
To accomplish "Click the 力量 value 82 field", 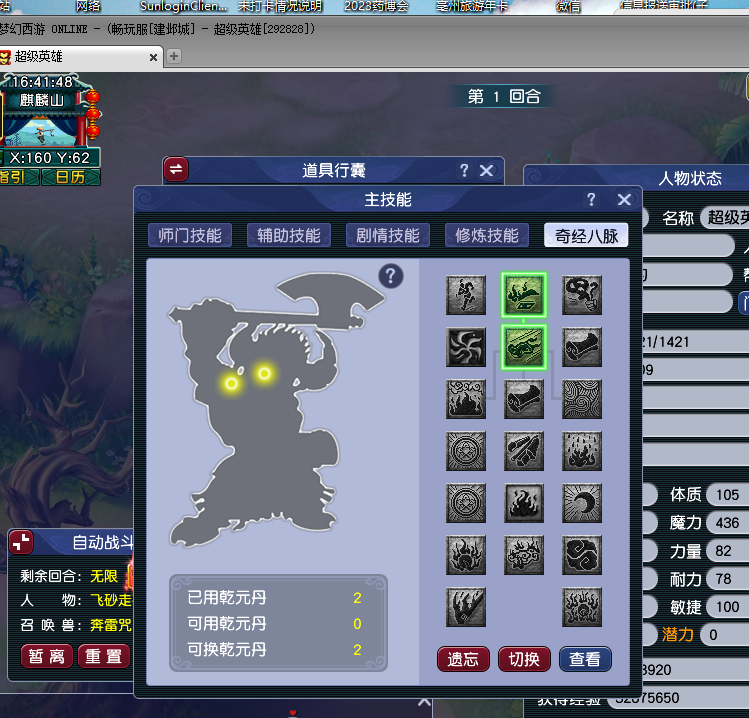I will pyautogui.click(x=728, y=551).
